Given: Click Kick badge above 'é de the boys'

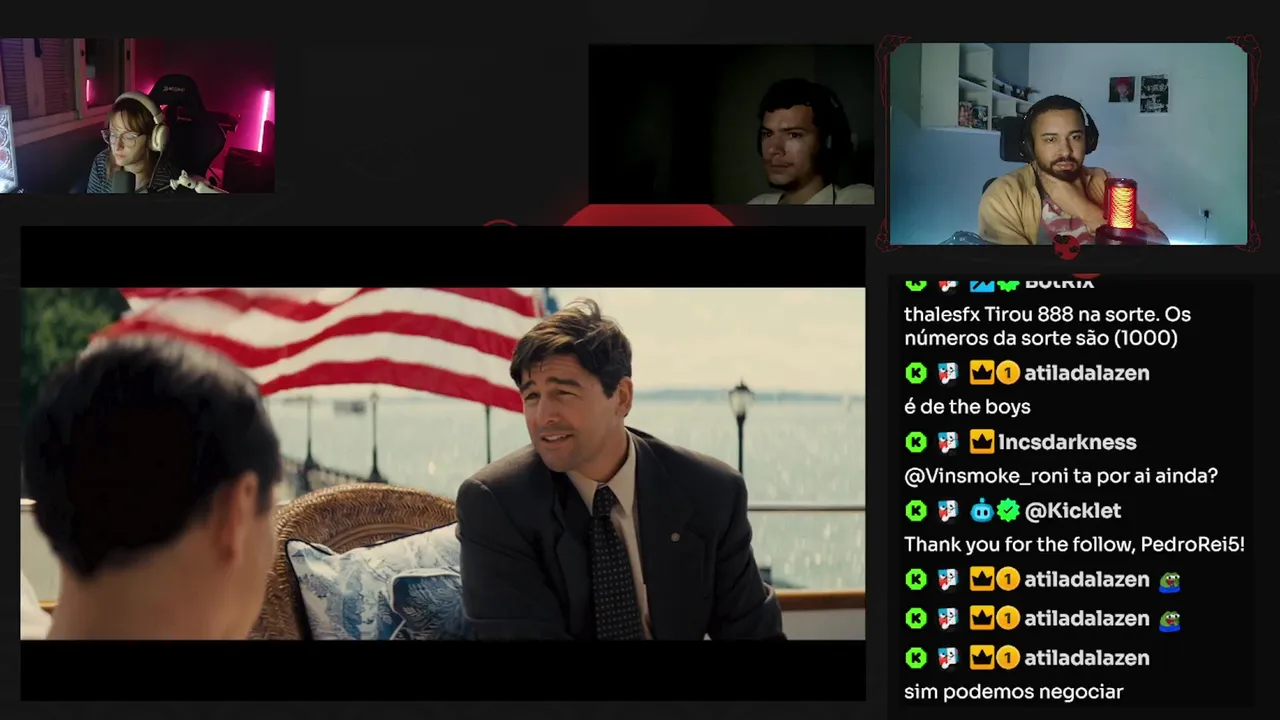Looking at the screenshot, I should (x=916, y=373).
